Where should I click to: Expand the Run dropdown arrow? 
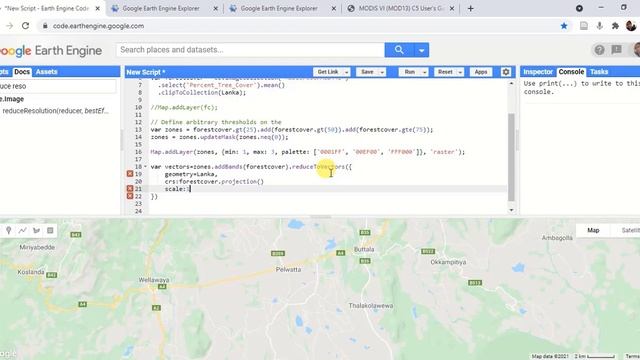(424, 72)
